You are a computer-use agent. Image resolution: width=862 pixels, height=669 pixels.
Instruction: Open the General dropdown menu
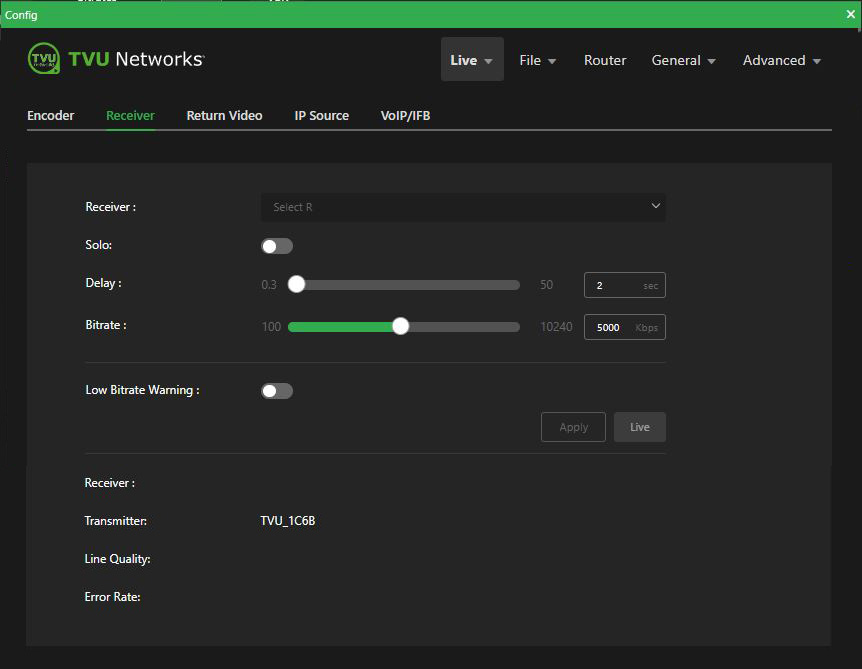point(683,60)
